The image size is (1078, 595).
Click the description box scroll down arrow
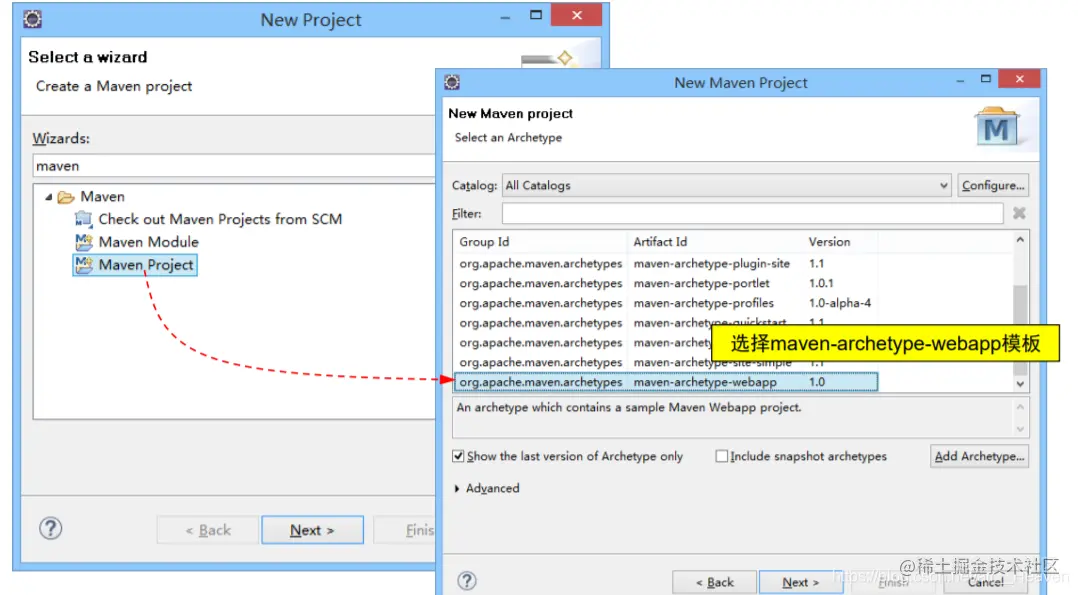click(x=1020, y=429)
